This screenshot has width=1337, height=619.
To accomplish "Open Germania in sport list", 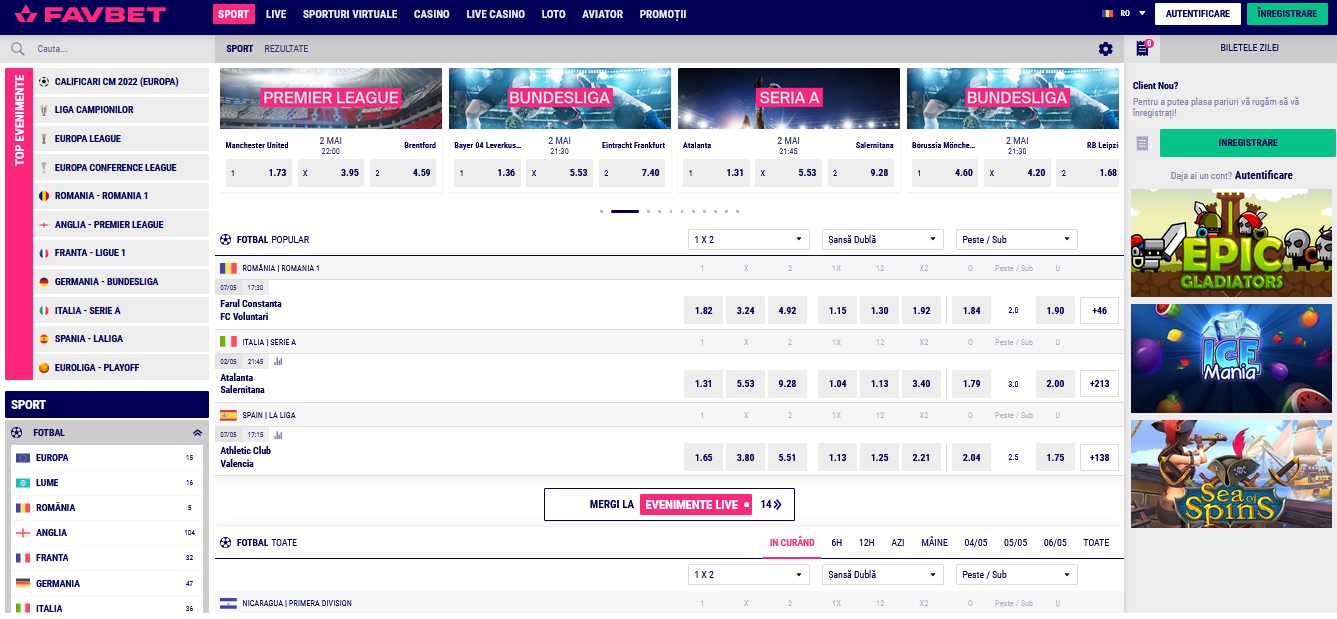I will click(105, 583).
